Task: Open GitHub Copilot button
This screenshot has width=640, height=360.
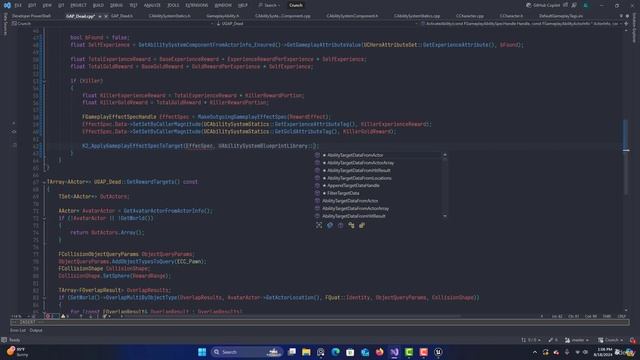Action: [543, 5]
